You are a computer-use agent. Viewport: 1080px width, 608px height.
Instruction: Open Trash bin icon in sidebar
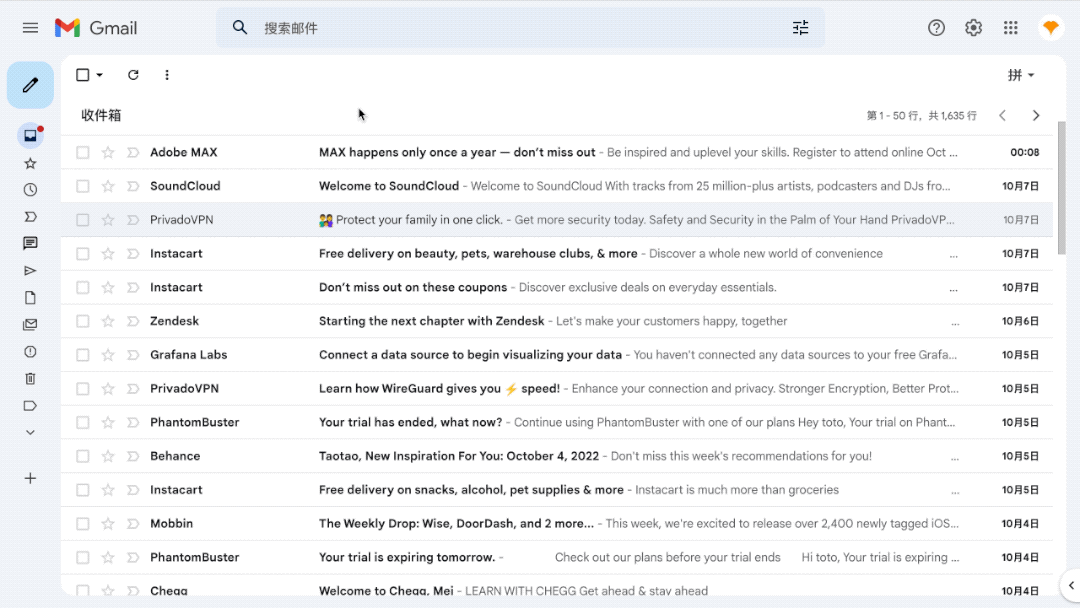tap(30, 379)
